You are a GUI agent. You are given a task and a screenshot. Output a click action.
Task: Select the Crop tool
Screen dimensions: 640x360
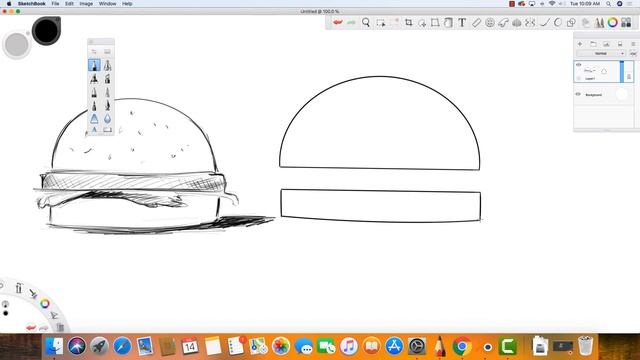tap(409, 22)
